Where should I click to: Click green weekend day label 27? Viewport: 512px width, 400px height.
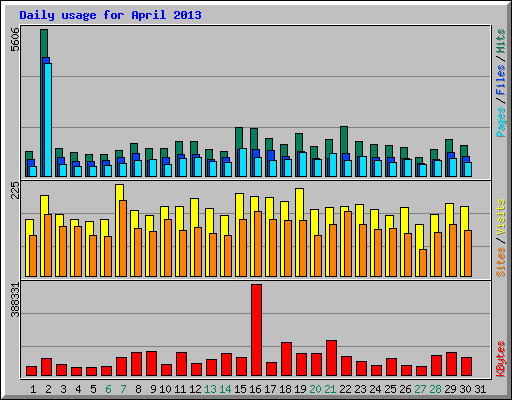[420, 389]
